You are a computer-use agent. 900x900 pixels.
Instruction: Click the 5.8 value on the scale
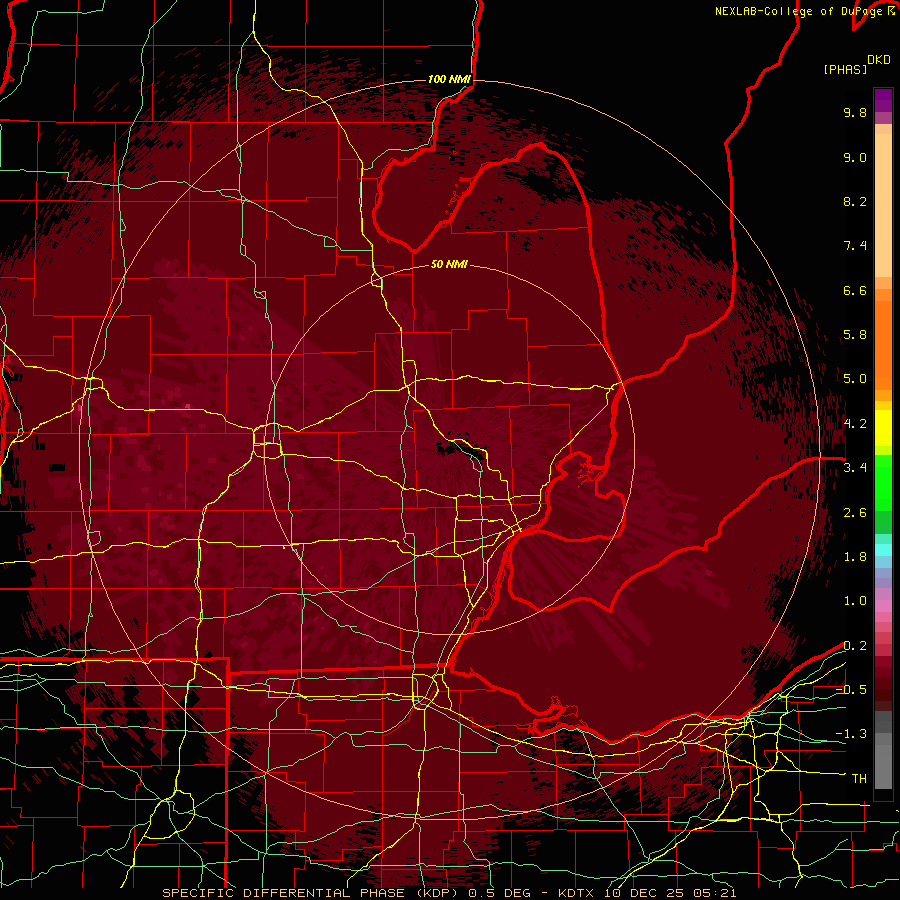tap(855, 335)
